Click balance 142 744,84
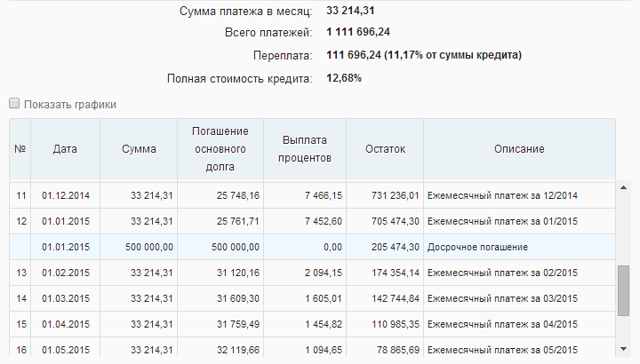The image size is (640, 364). click(395, 299)
